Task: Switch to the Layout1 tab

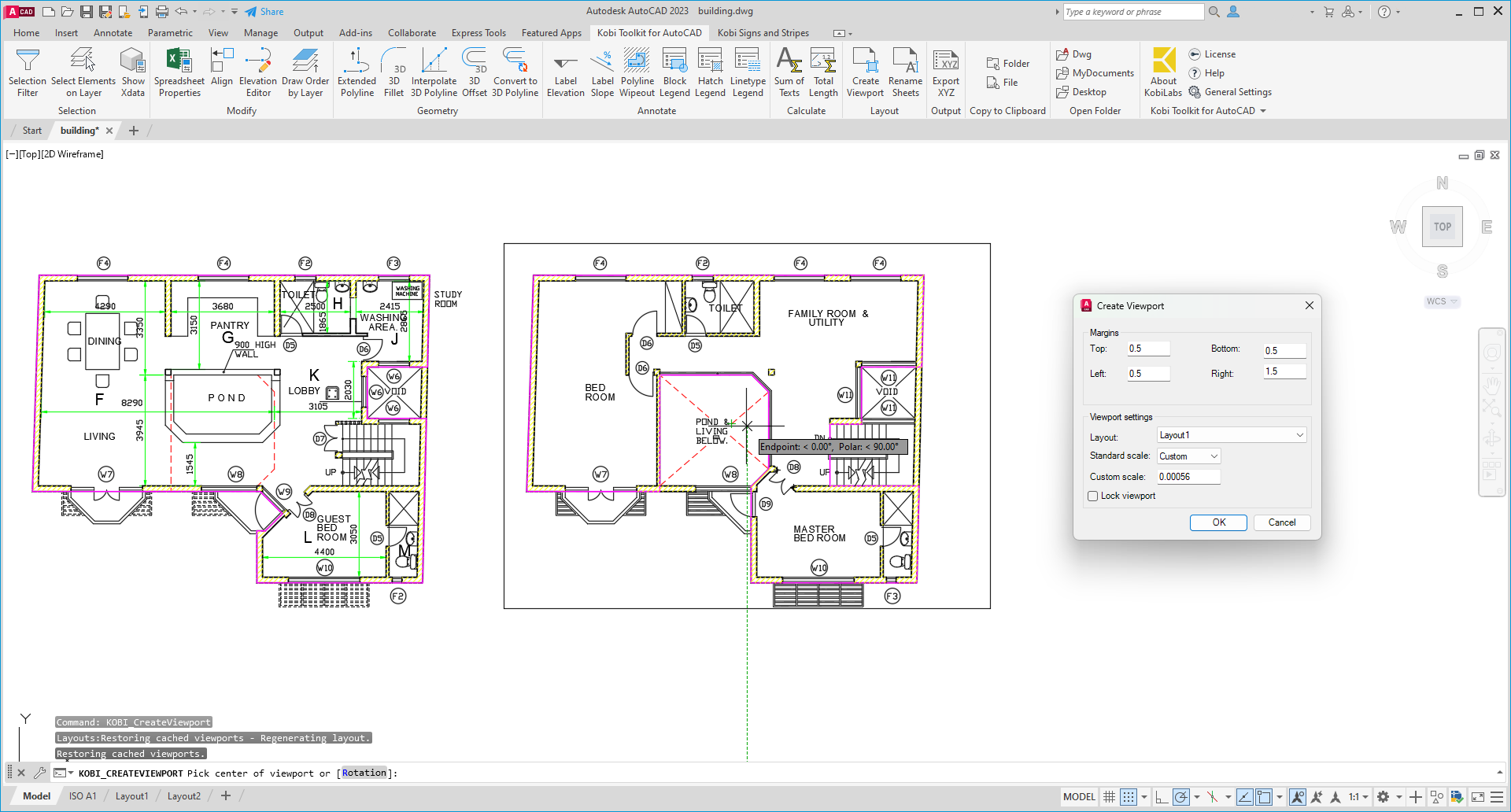Action: [x=131, y=796]
